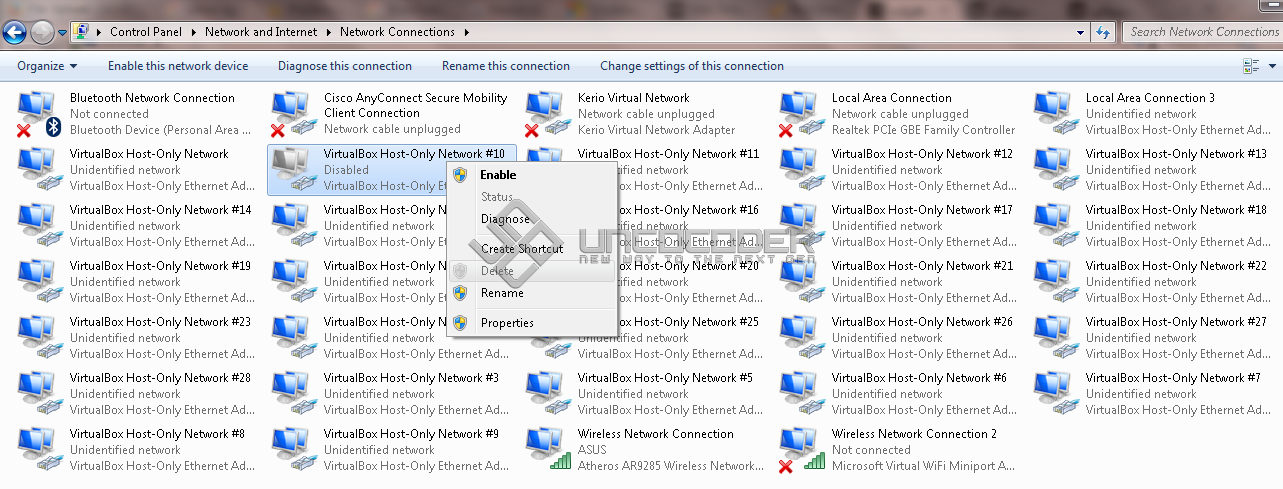Select VirtualBox Host-Only Network #19 icon
1283x489 pixels.
coord(39,282)
